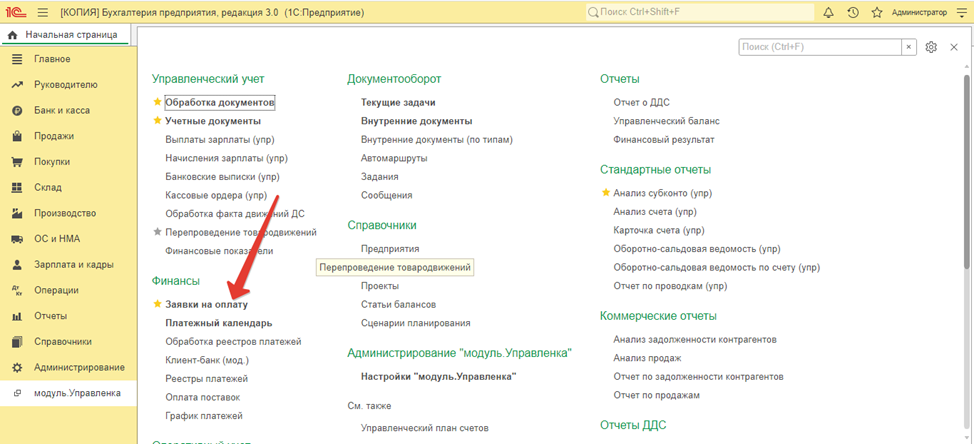Open Анализ задолженности контрагентов
Screen dimensions: 974x444
pyautogui.click(x=695, y=340)
